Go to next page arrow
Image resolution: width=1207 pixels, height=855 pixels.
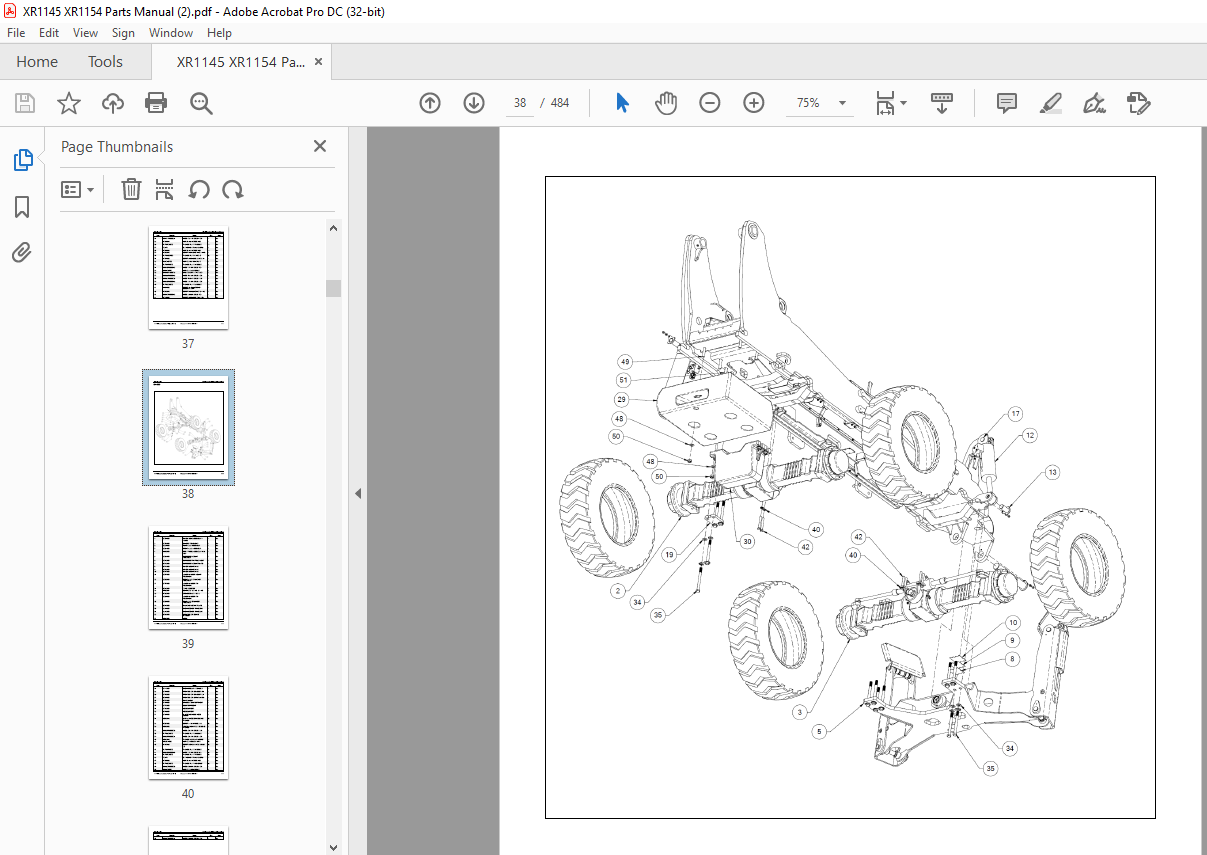coord(474,103)
